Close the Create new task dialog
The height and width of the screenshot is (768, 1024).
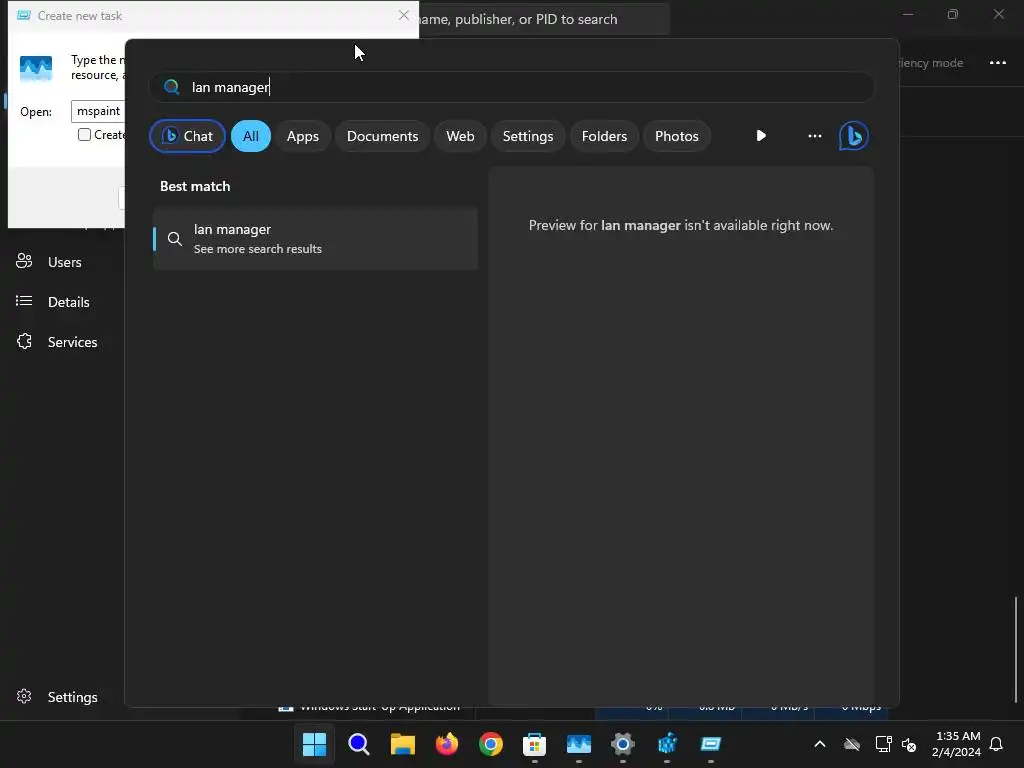pos(404,15)
